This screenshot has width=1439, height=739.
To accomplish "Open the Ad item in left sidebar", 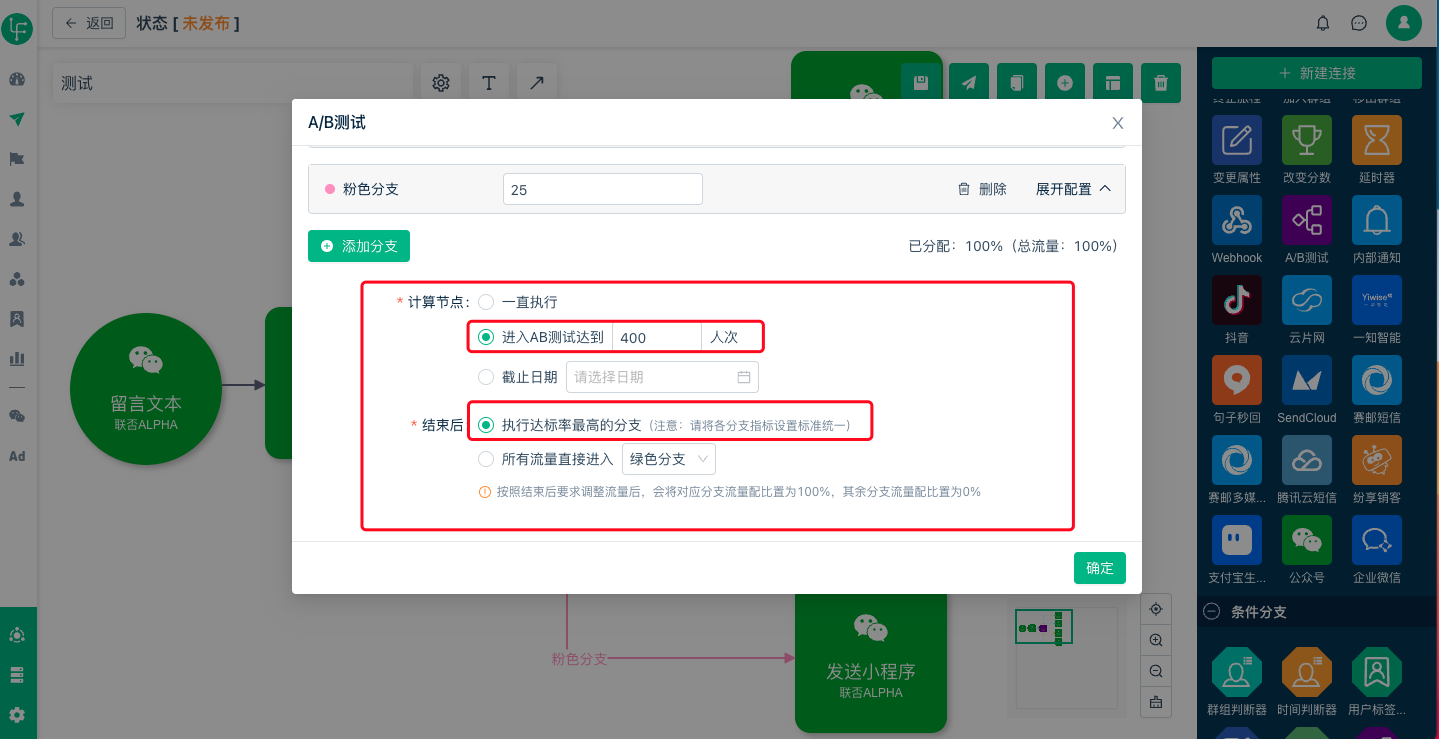I will [17, 456].
